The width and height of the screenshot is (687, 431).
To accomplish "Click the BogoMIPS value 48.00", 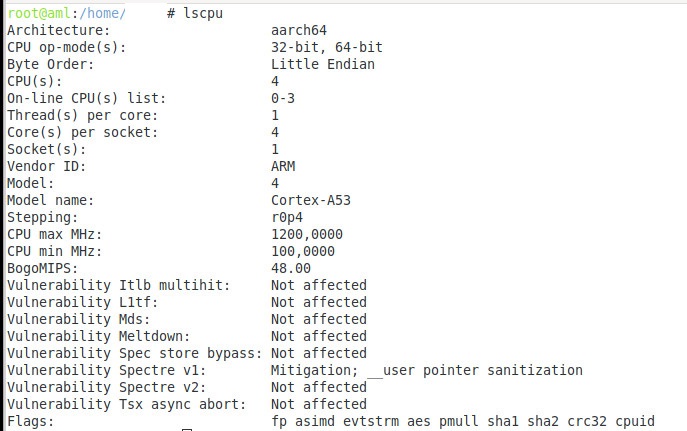I will click(x=290, y=268).
